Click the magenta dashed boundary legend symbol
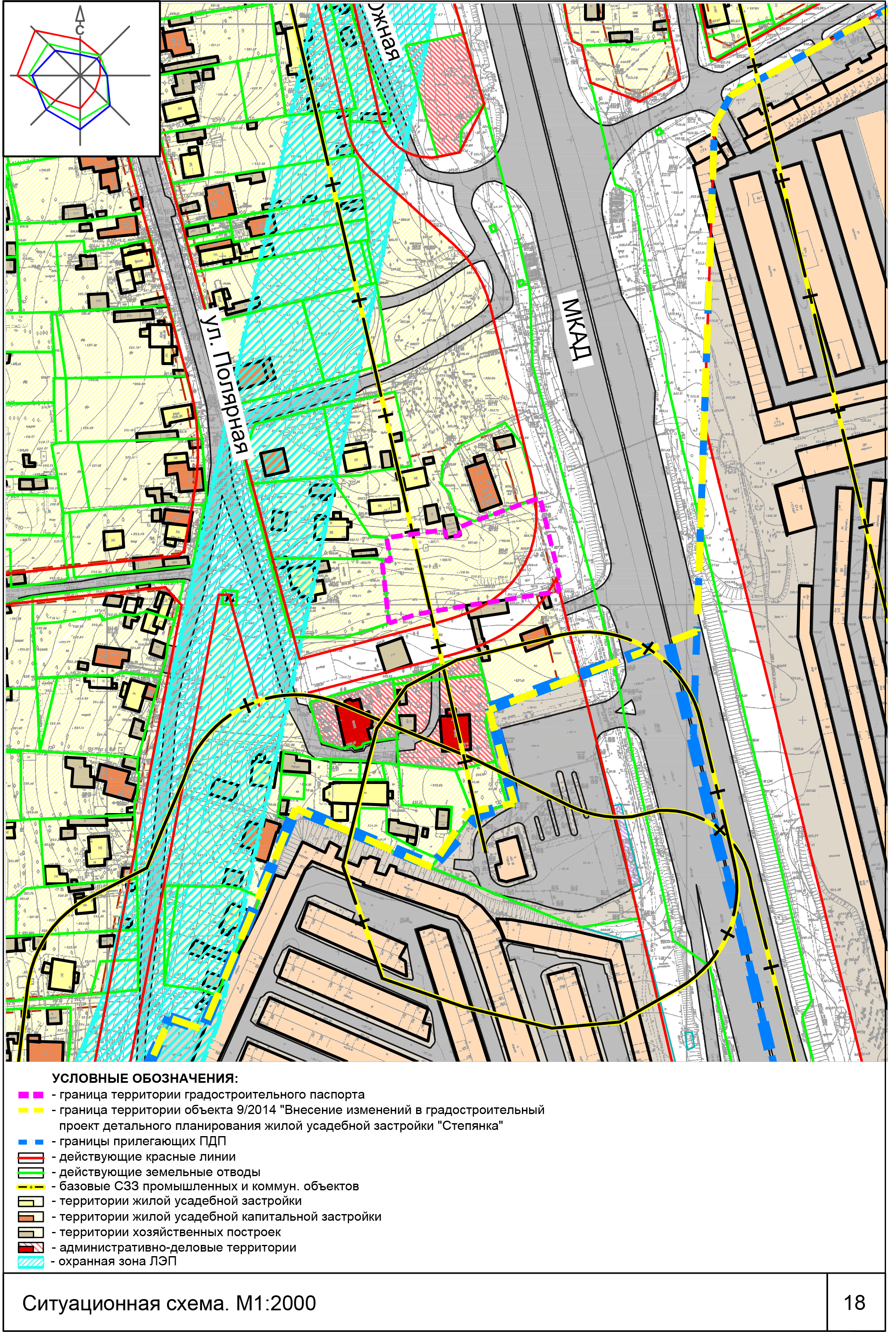896x1332 pixels. [x=31, y=1095]
